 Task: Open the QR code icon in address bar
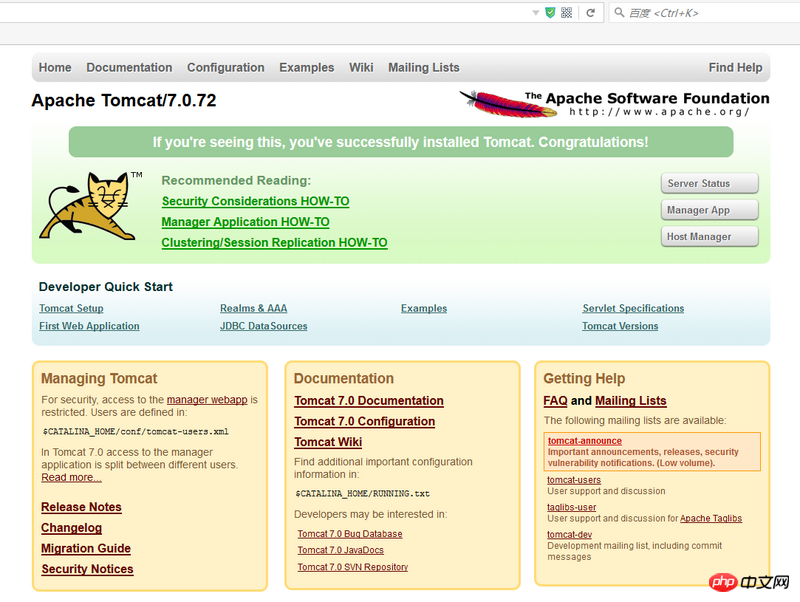566,12
